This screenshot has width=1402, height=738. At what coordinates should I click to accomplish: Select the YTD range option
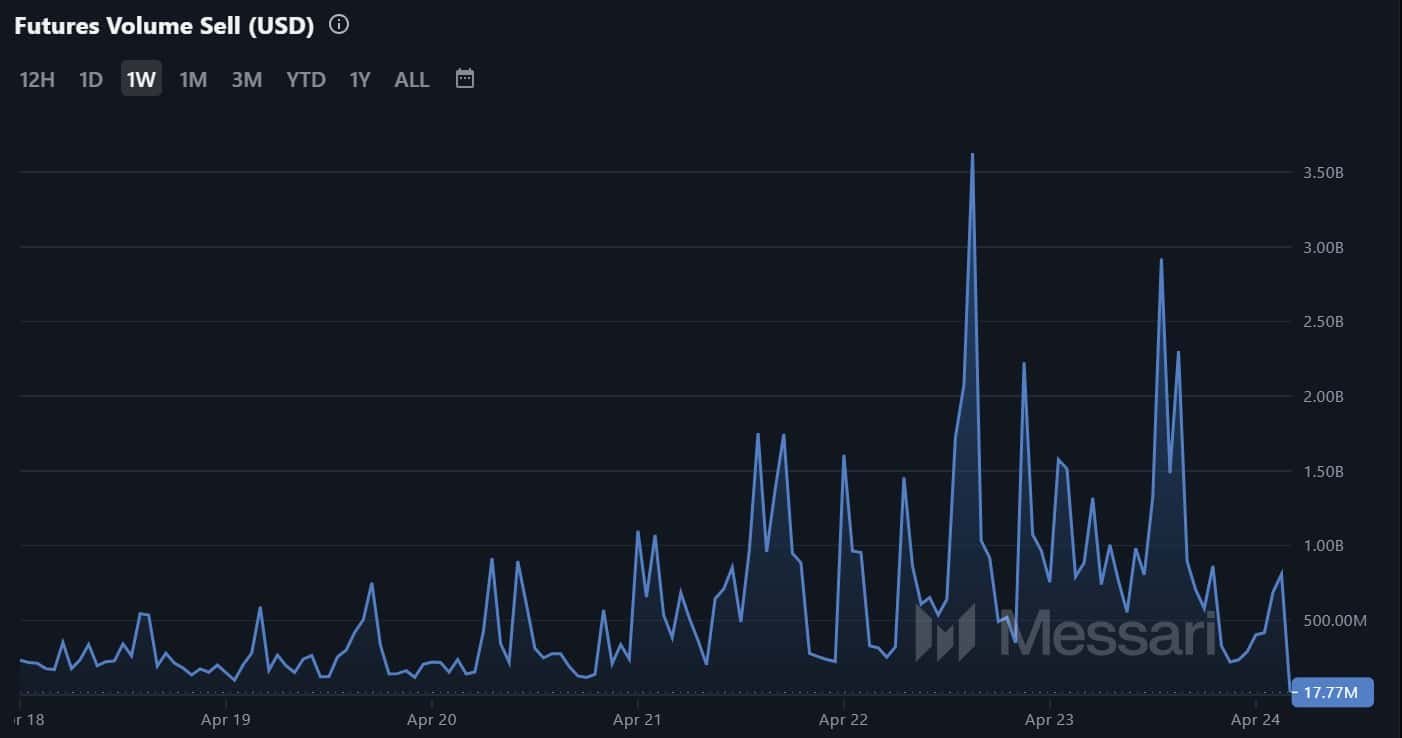point(306,79)
